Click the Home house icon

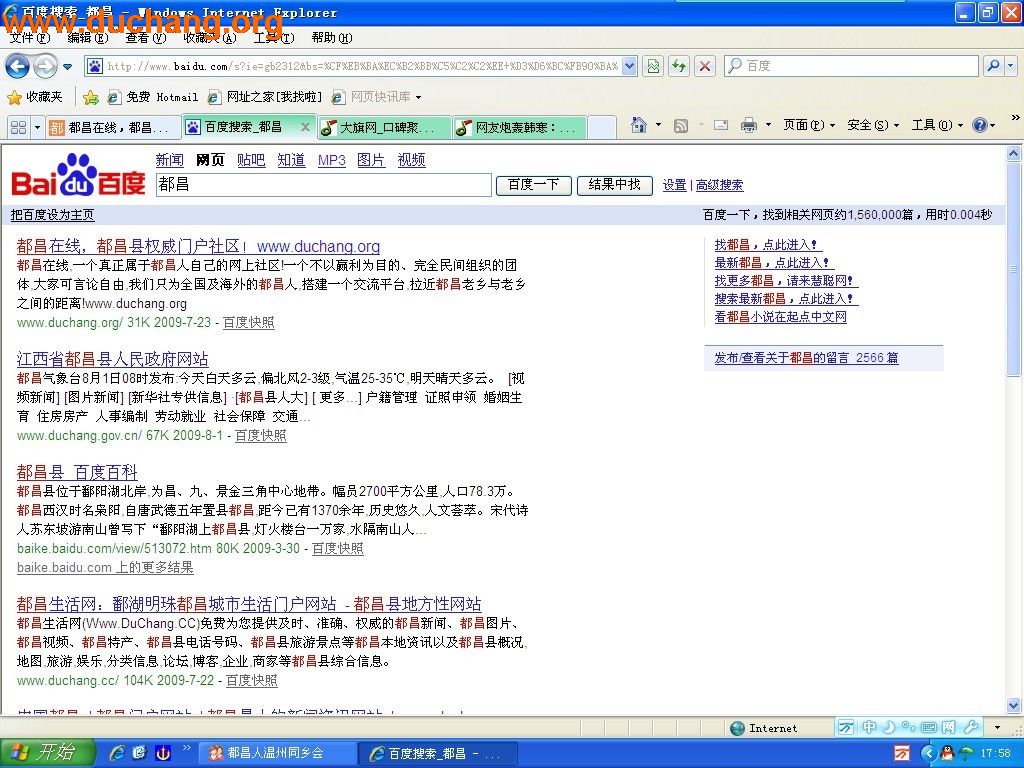(x=639, y=125)
